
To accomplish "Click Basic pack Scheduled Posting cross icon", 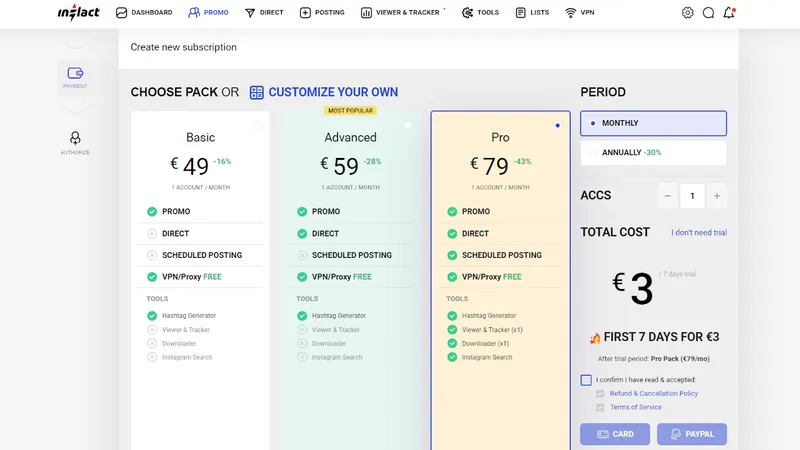I will click(152, 255).
